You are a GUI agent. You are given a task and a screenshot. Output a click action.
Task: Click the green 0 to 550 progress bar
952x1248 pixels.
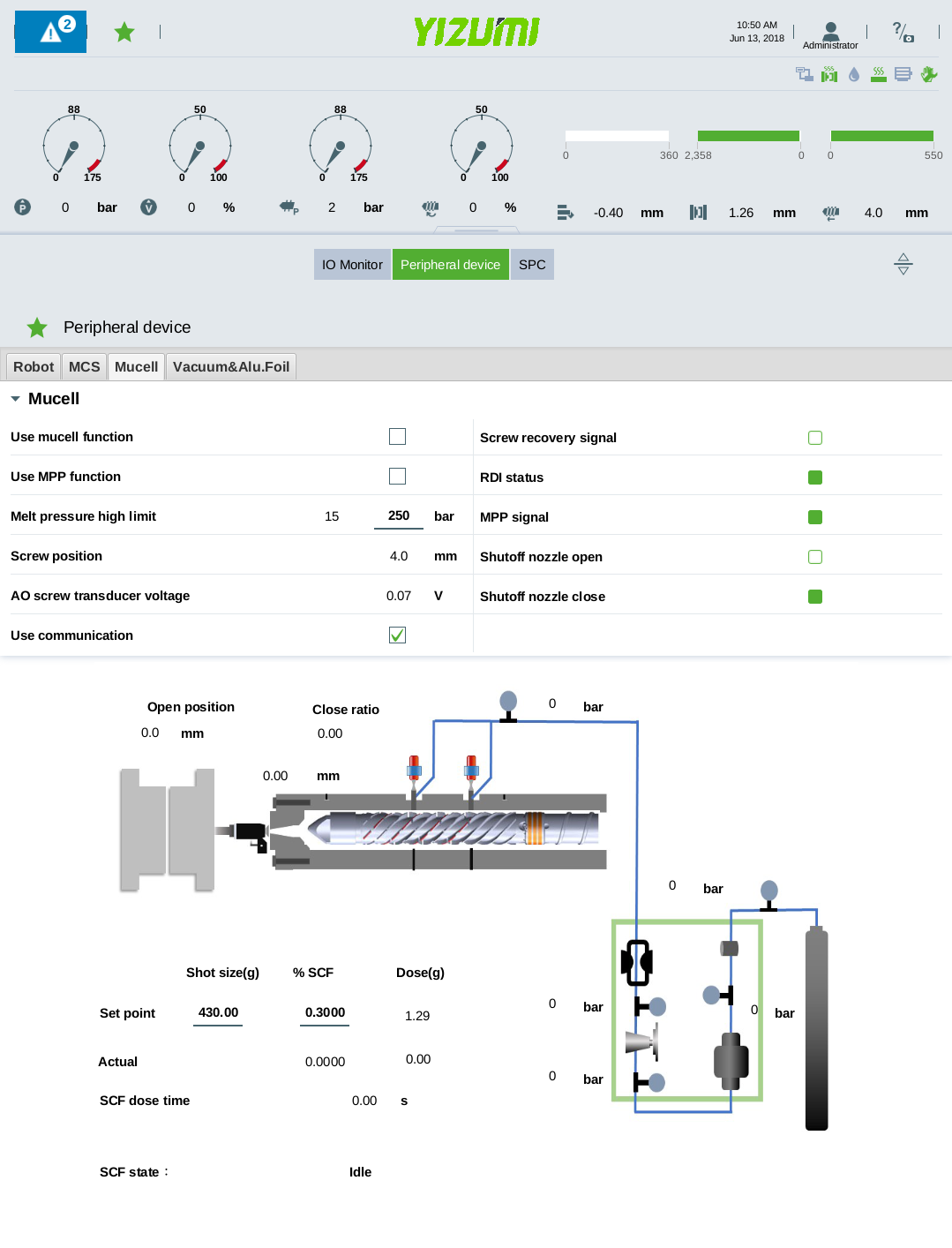(x=881, y=136)
